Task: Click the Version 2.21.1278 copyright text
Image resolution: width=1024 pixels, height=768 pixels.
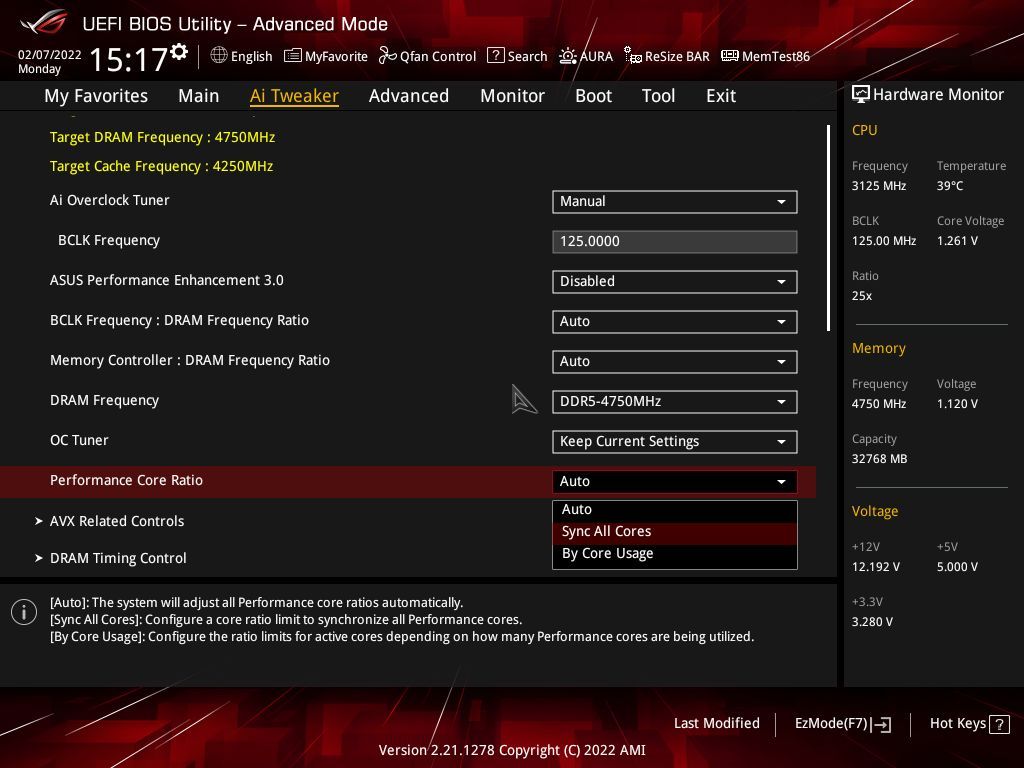Action: 512,750
